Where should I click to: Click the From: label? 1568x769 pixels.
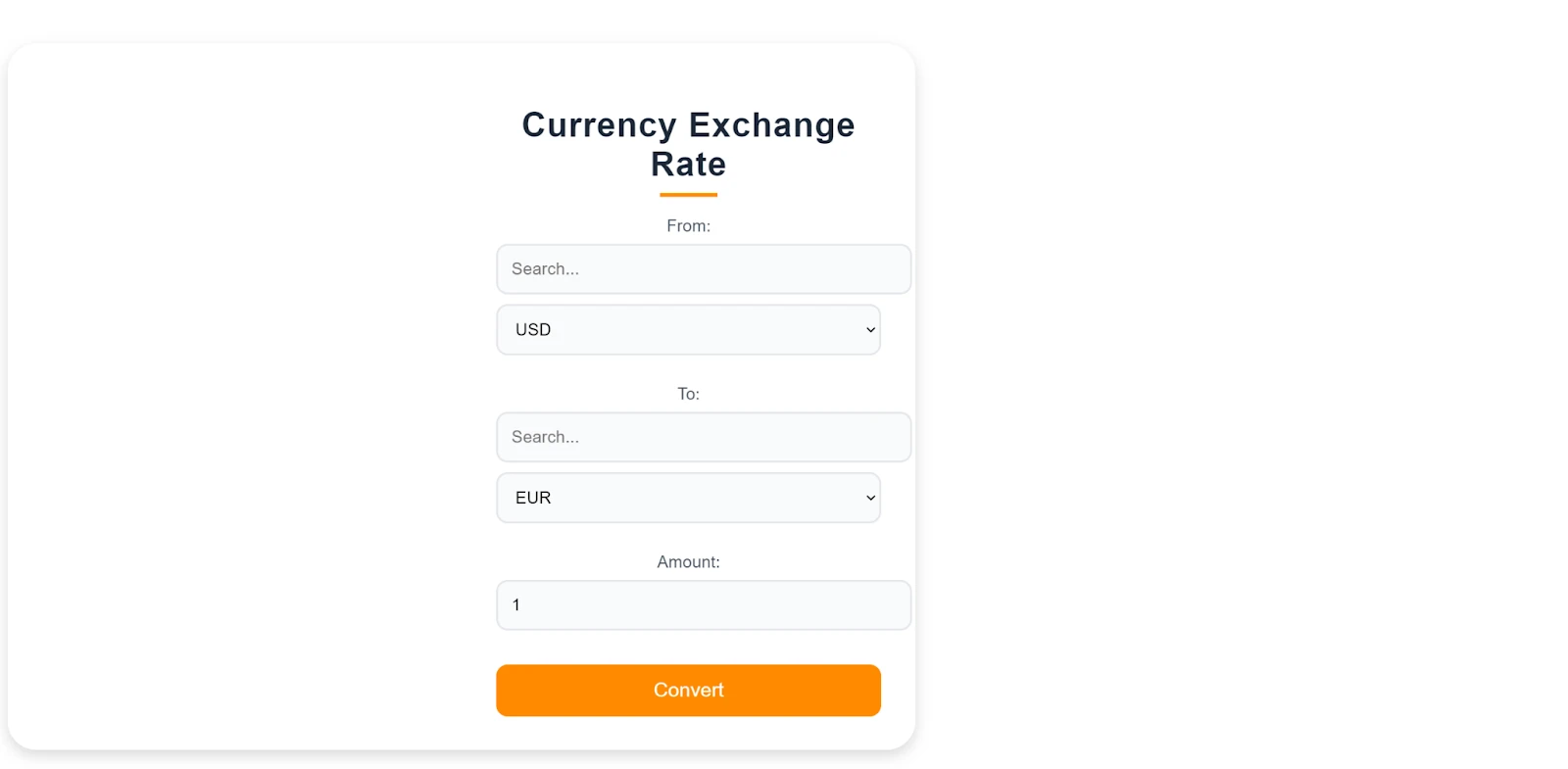coord(688,225)
